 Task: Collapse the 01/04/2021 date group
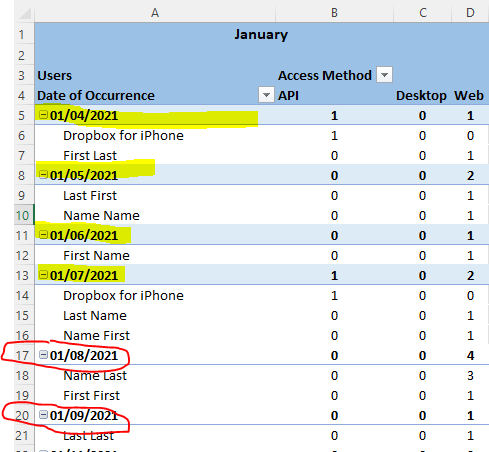pyautogui.click(x=43, y=115)
